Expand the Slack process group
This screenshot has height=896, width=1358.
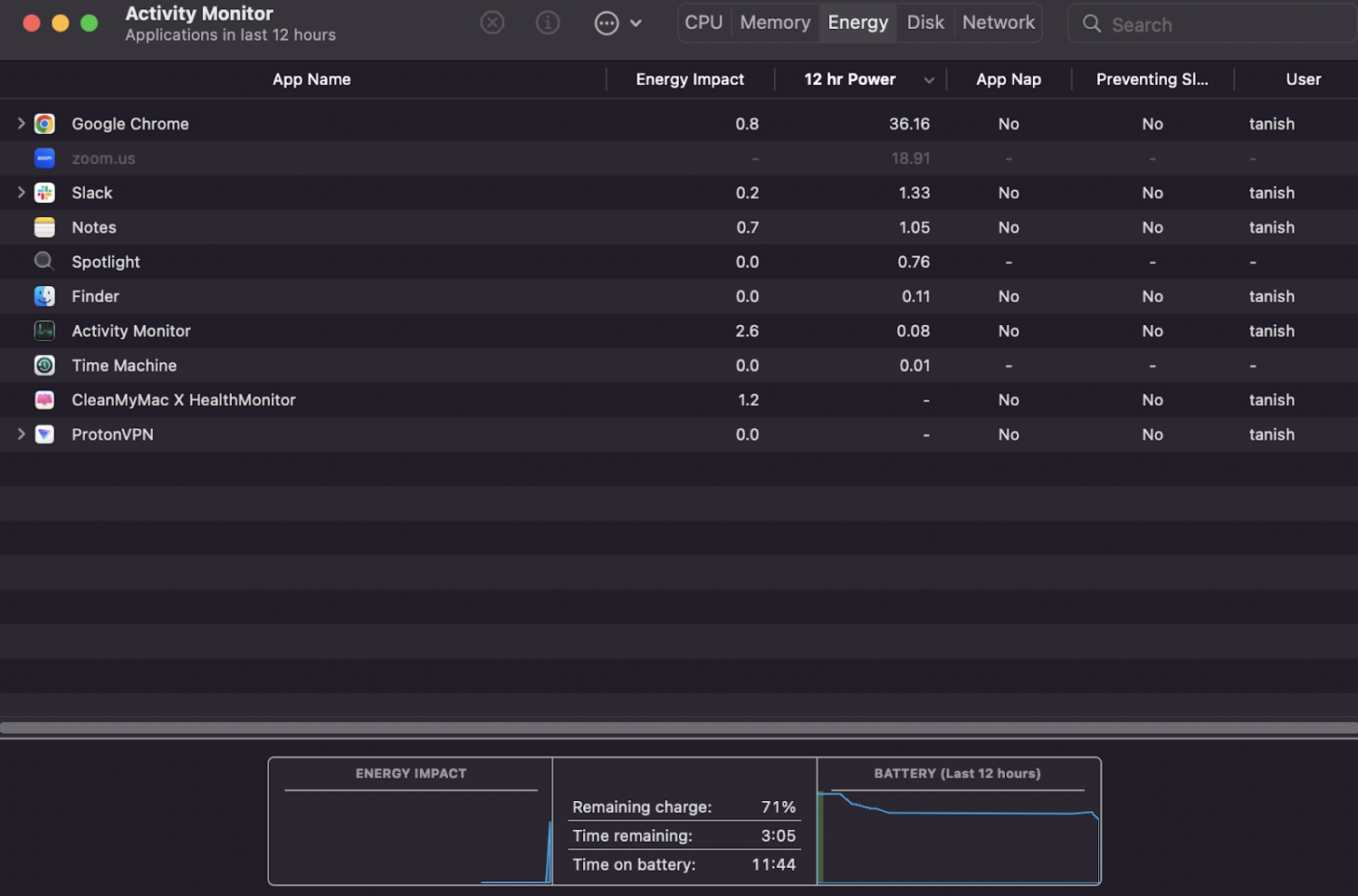[x=21, y=193]
